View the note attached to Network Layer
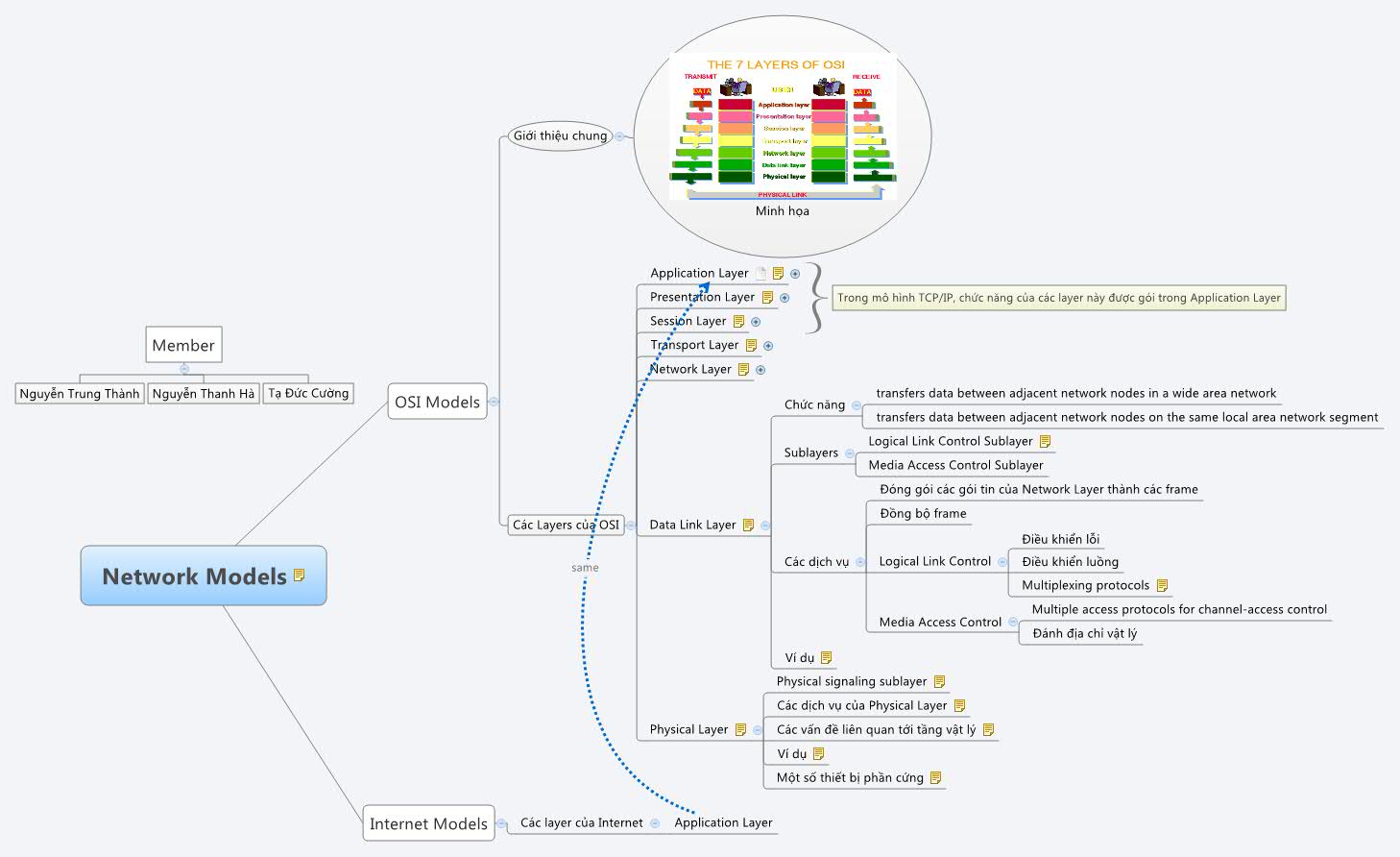 (745, 369)
